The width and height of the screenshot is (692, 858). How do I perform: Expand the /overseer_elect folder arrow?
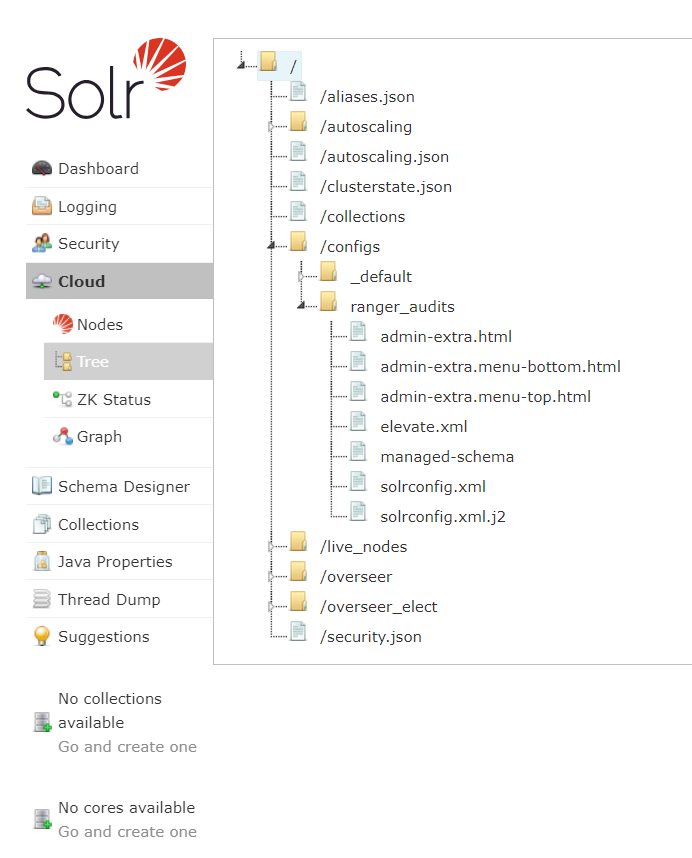coord(271,606)
